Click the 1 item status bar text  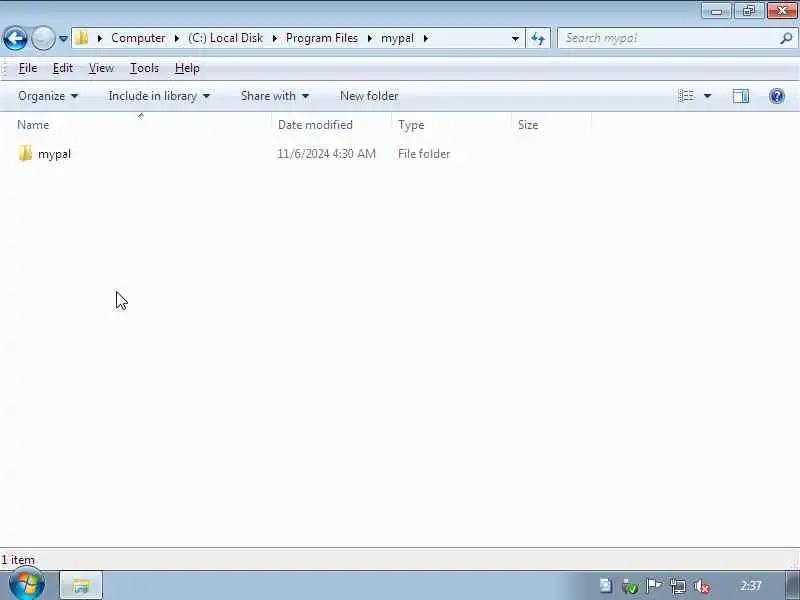(x=18, y=560)
